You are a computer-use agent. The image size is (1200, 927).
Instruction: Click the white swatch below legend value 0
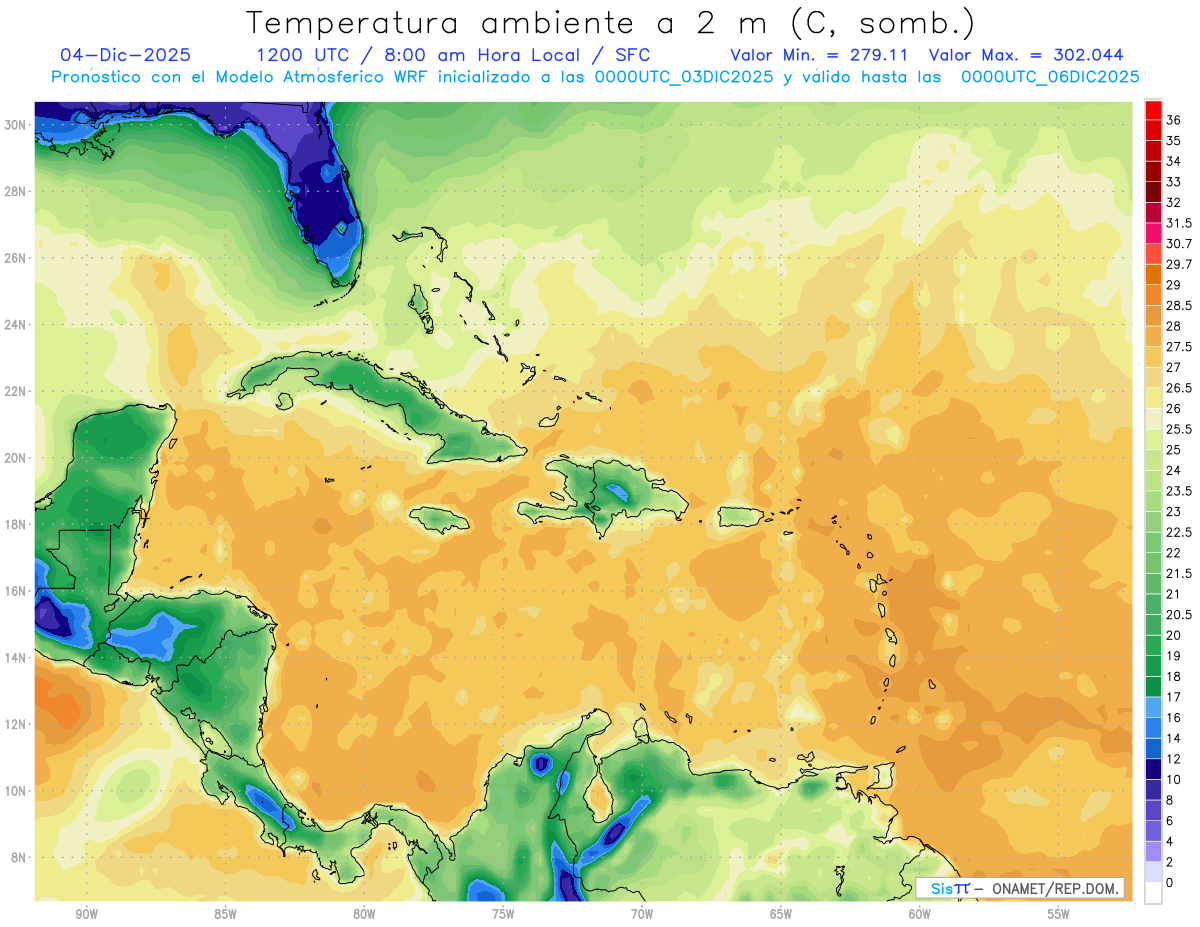(x=1153, y=893)
